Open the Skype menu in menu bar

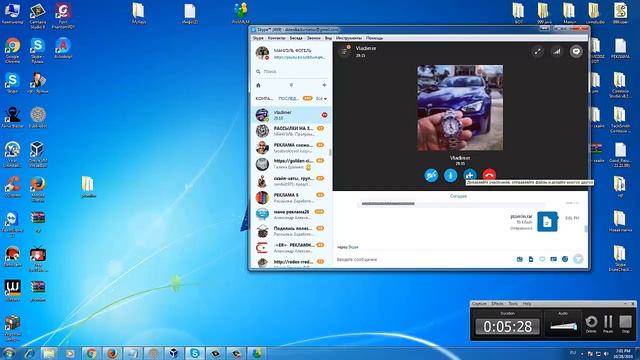point(258,38)
